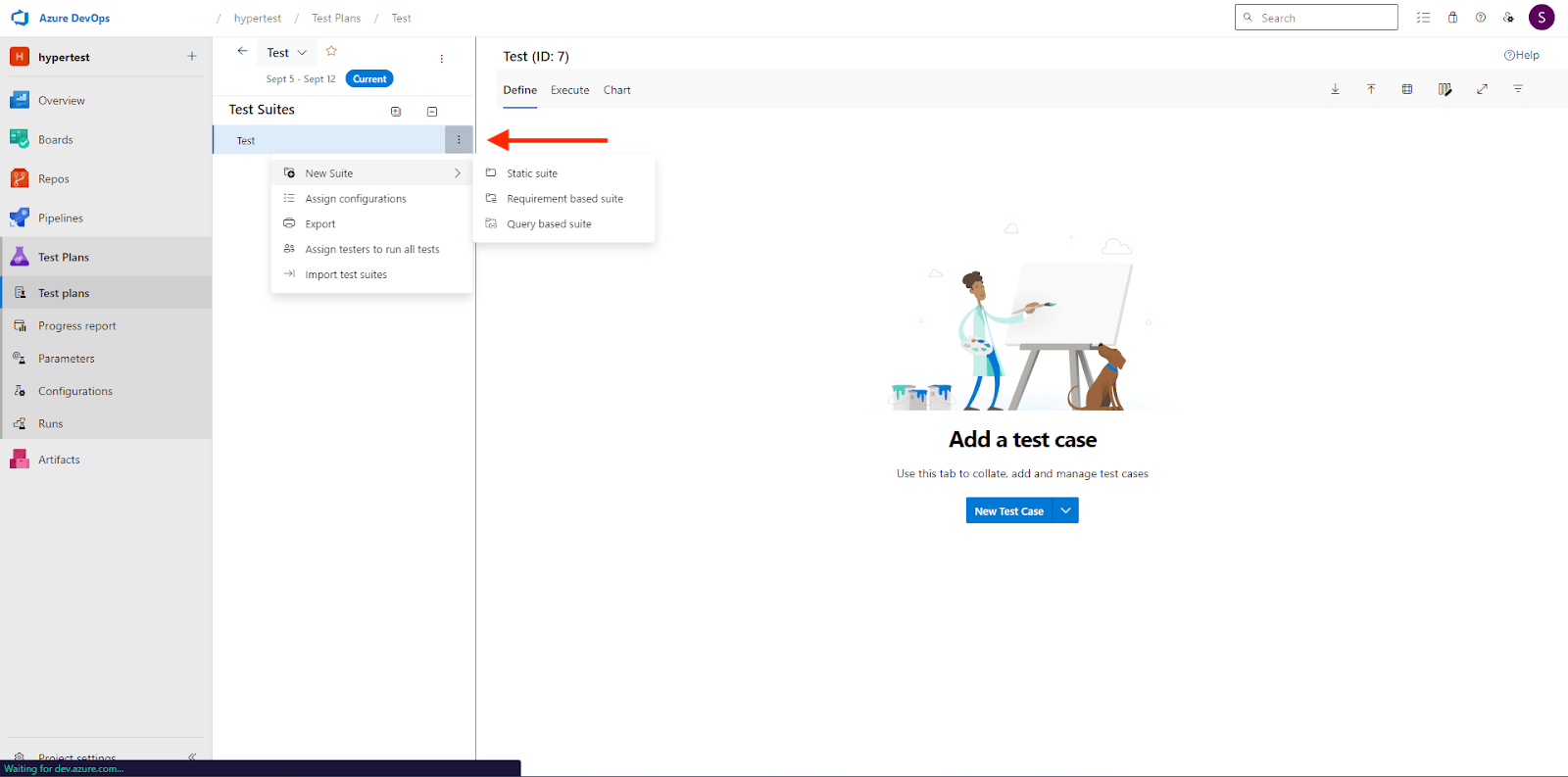Open the New Test Case dropdown arrow

[1065, 510]
